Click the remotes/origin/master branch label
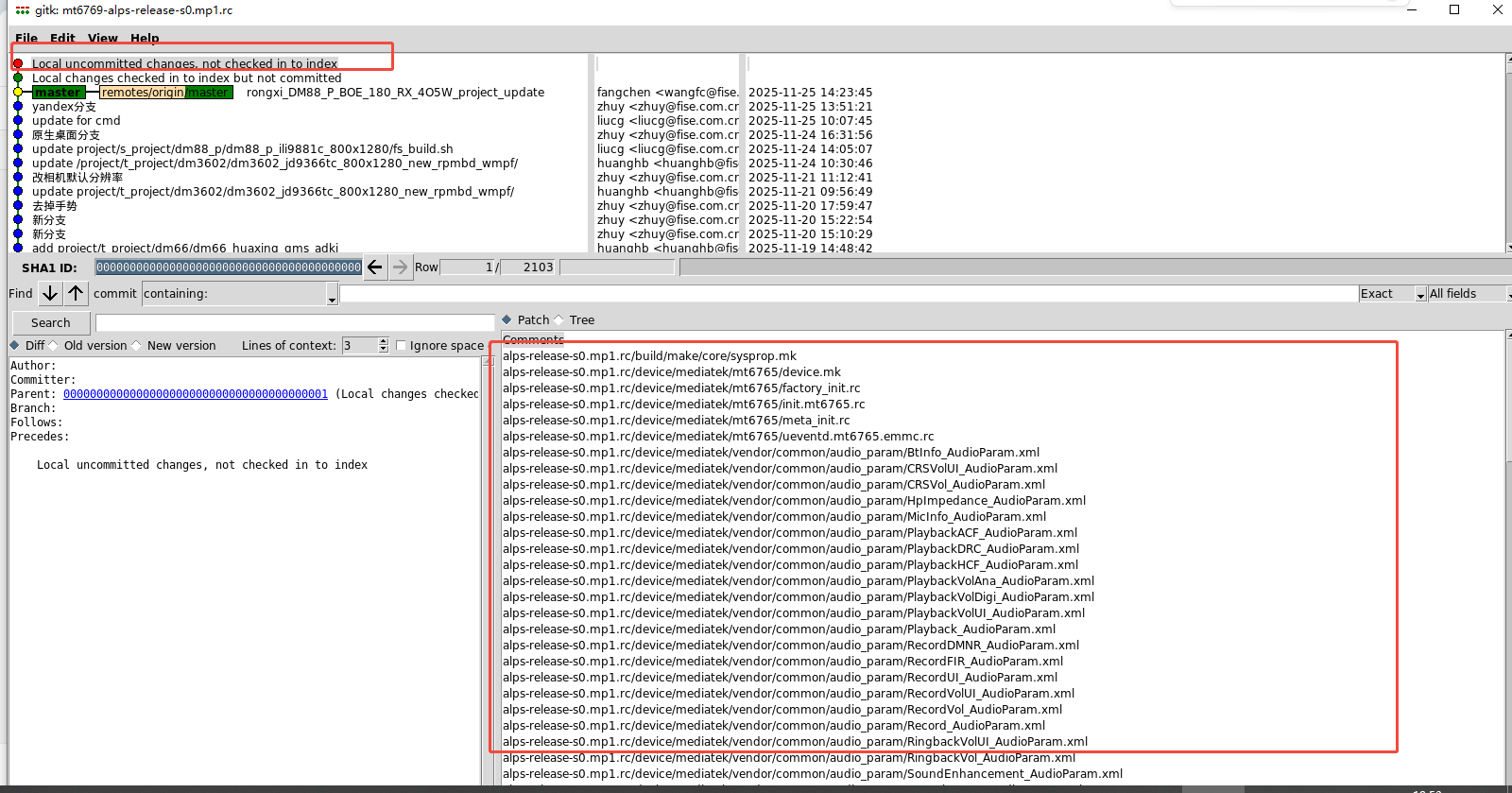Viewport: 1512px width, 793px height. pos(166,93)
